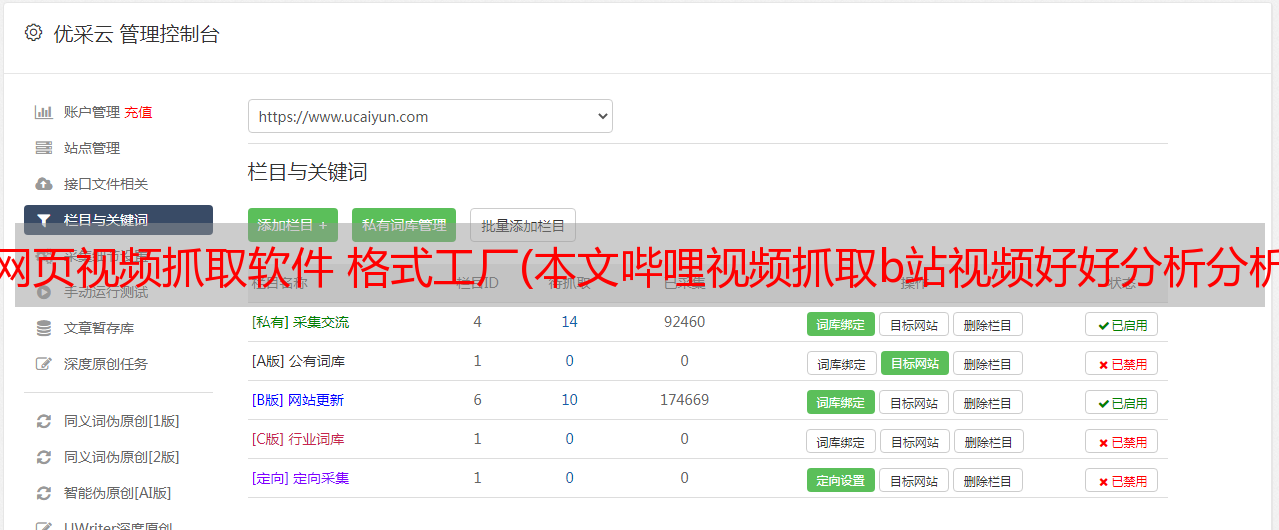Click the 栏目ID value 4

[x=477, y=322]
